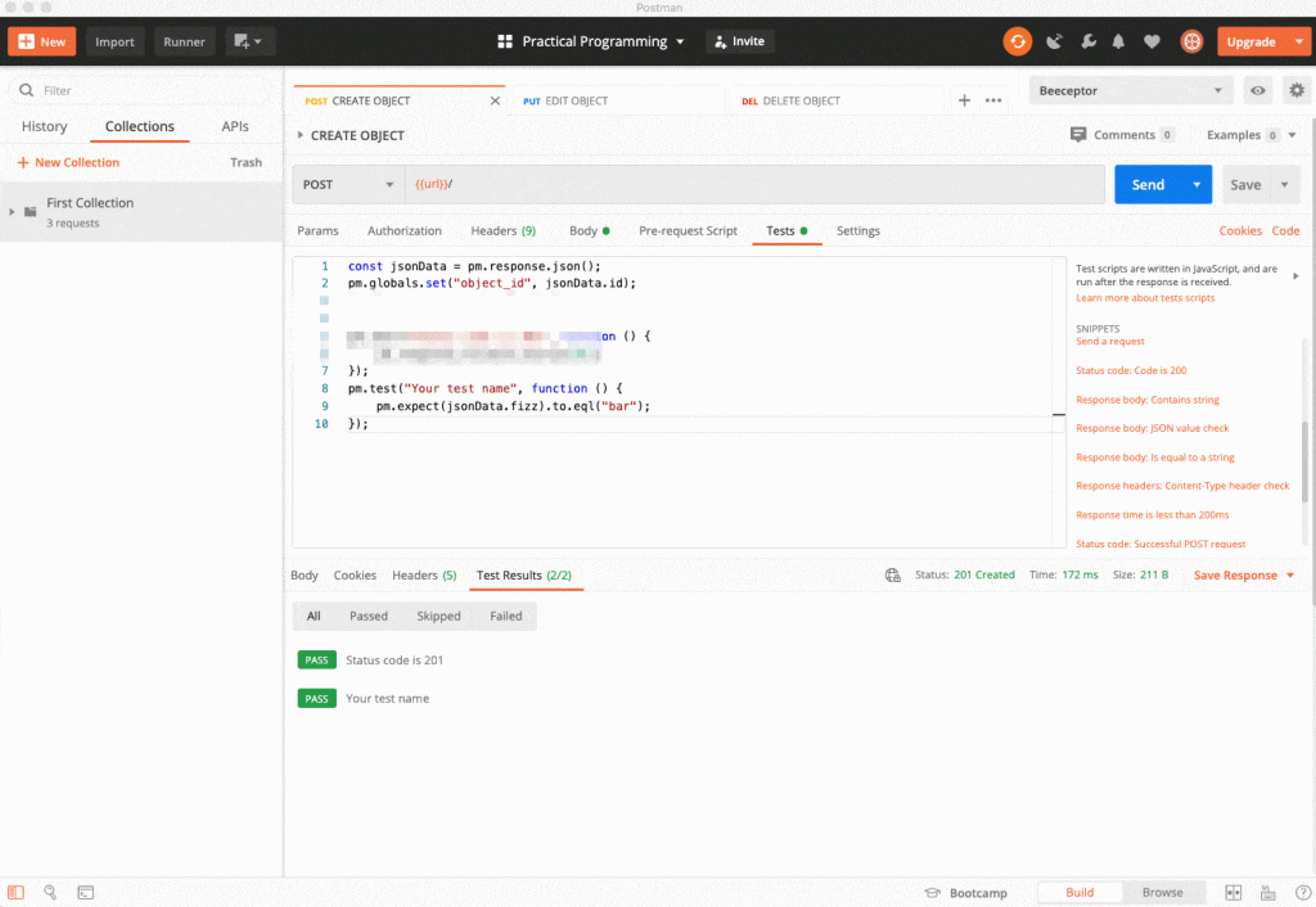This screenshot has width=1316, height=907.
Task: Switch to the APIs tab
Action: [235, 126]
